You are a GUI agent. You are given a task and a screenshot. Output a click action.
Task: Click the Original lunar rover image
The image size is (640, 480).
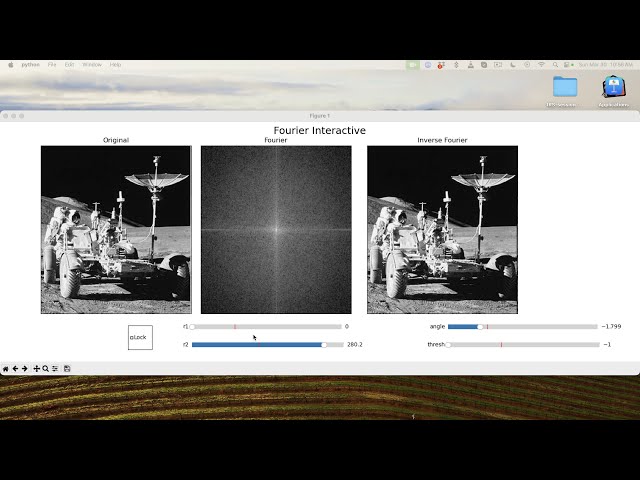pyautogui.click(x=116, y=229)
